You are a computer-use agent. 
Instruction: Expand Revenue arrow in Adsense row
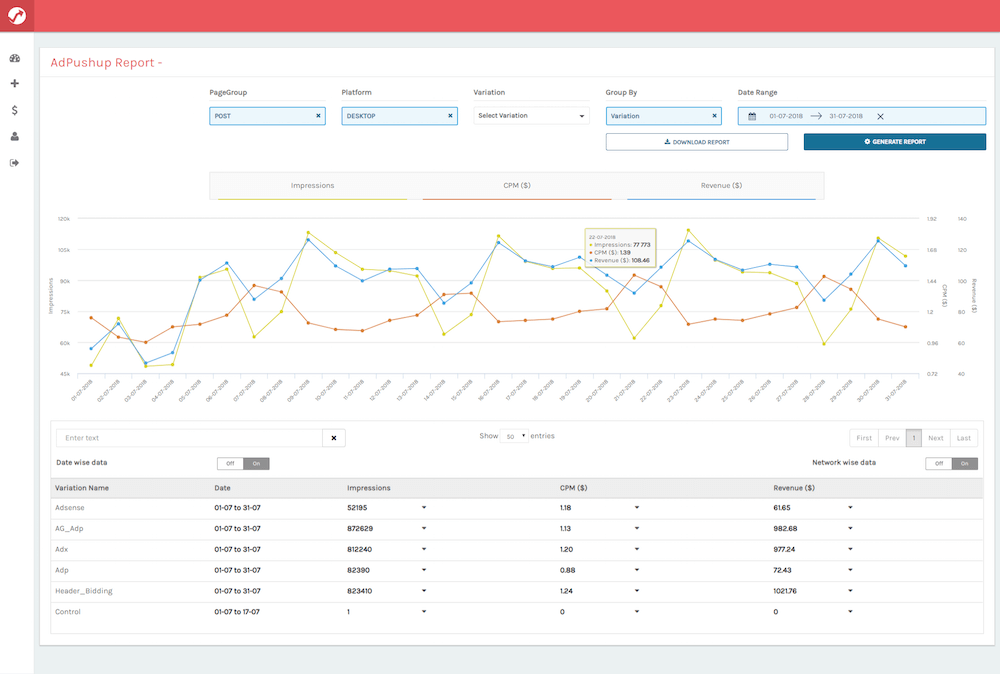pyautogui.click(x=850, y=508)
